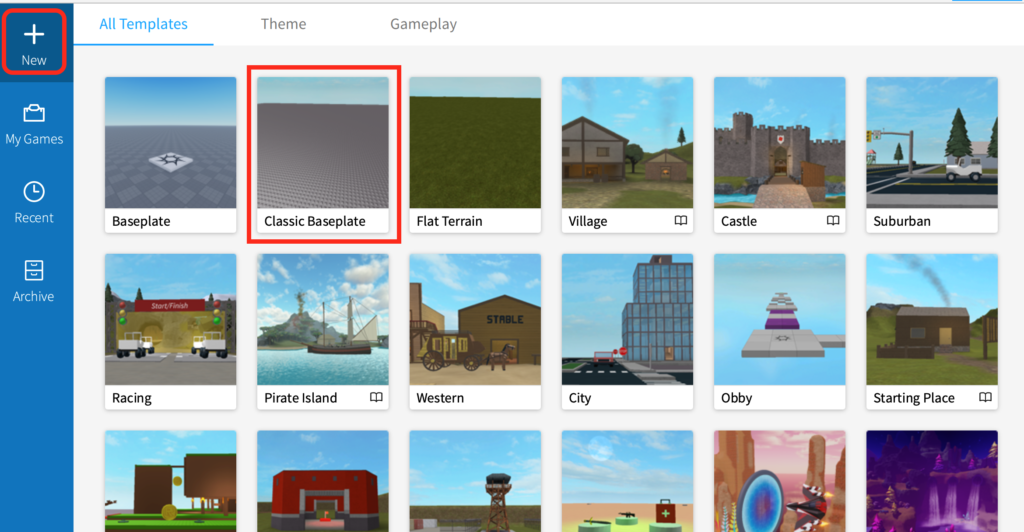Pick the Obby template thumbnail

coord(780,319)
